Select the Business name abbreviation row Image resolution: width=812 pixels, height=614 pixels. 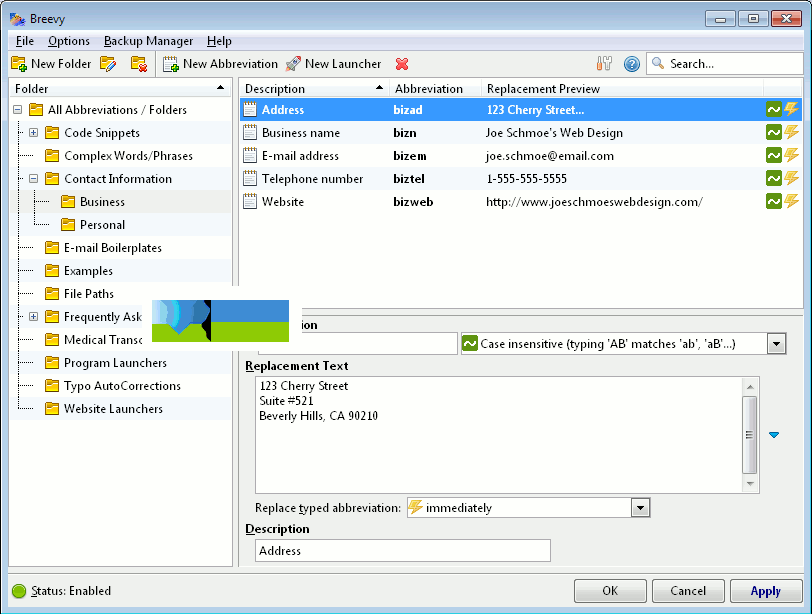click(521, 133)
